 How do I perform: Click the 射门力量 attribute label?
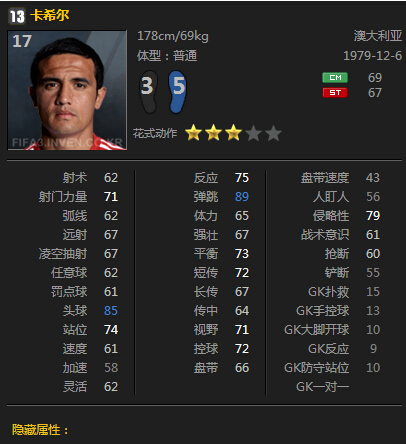63,197
